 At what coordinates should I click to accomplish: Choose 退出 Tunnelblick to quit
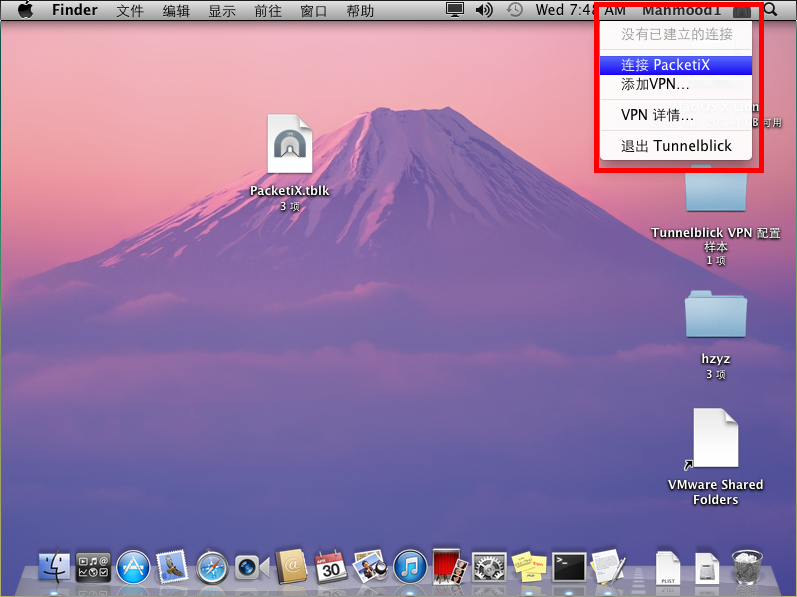click(x=676, y=146)
